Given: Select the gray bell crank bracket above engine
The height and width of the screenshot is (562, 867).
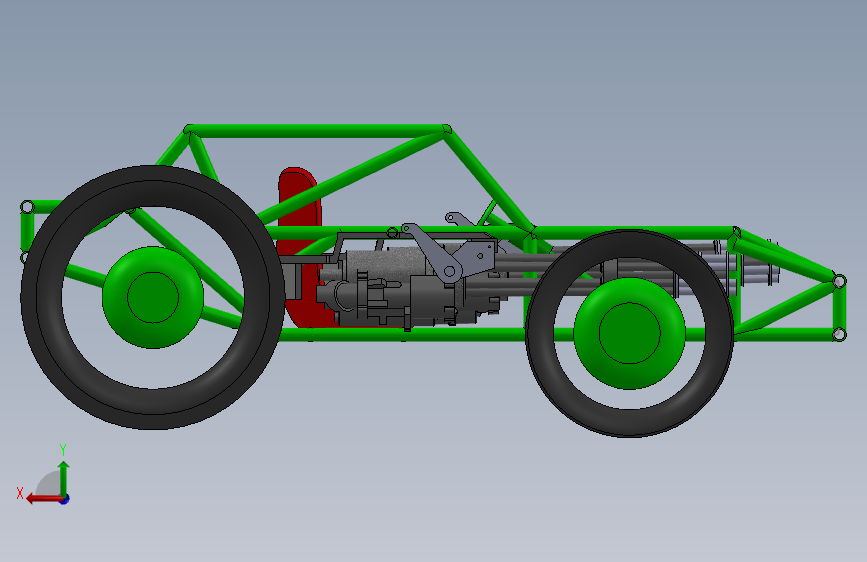Looking at the screenshot, I should coord(448,254).
